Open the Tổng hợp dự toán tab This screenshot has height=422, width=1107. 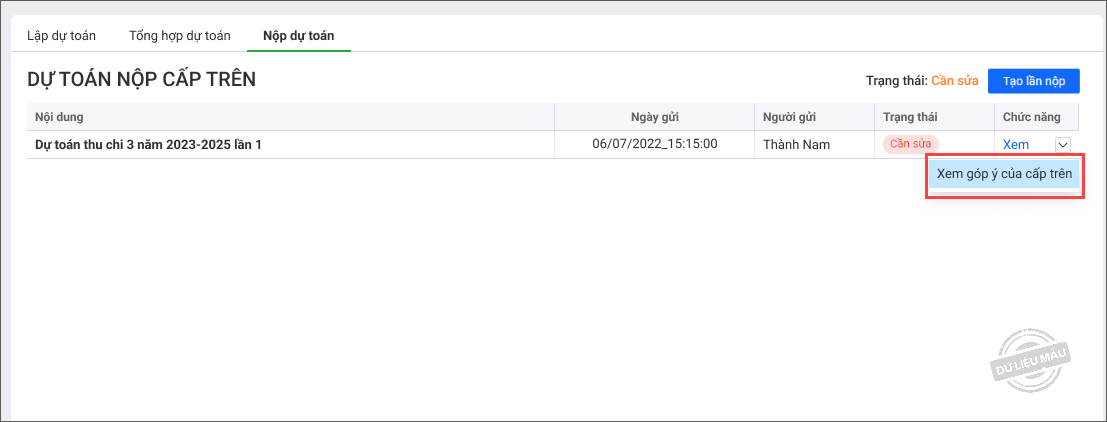coord(180,36)
